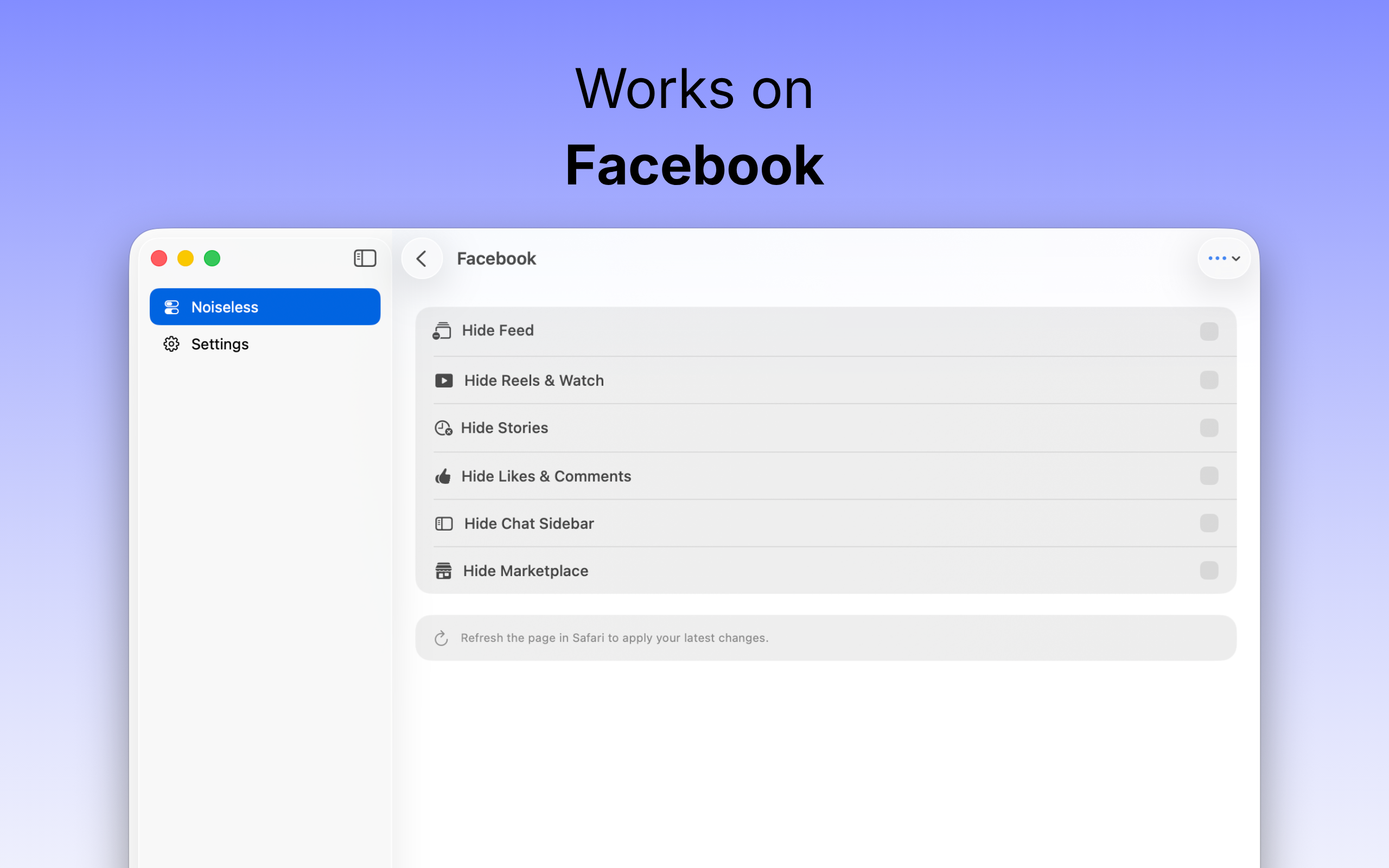
Task: Click the Hide Feed stack icon
Action: point(442,331)
